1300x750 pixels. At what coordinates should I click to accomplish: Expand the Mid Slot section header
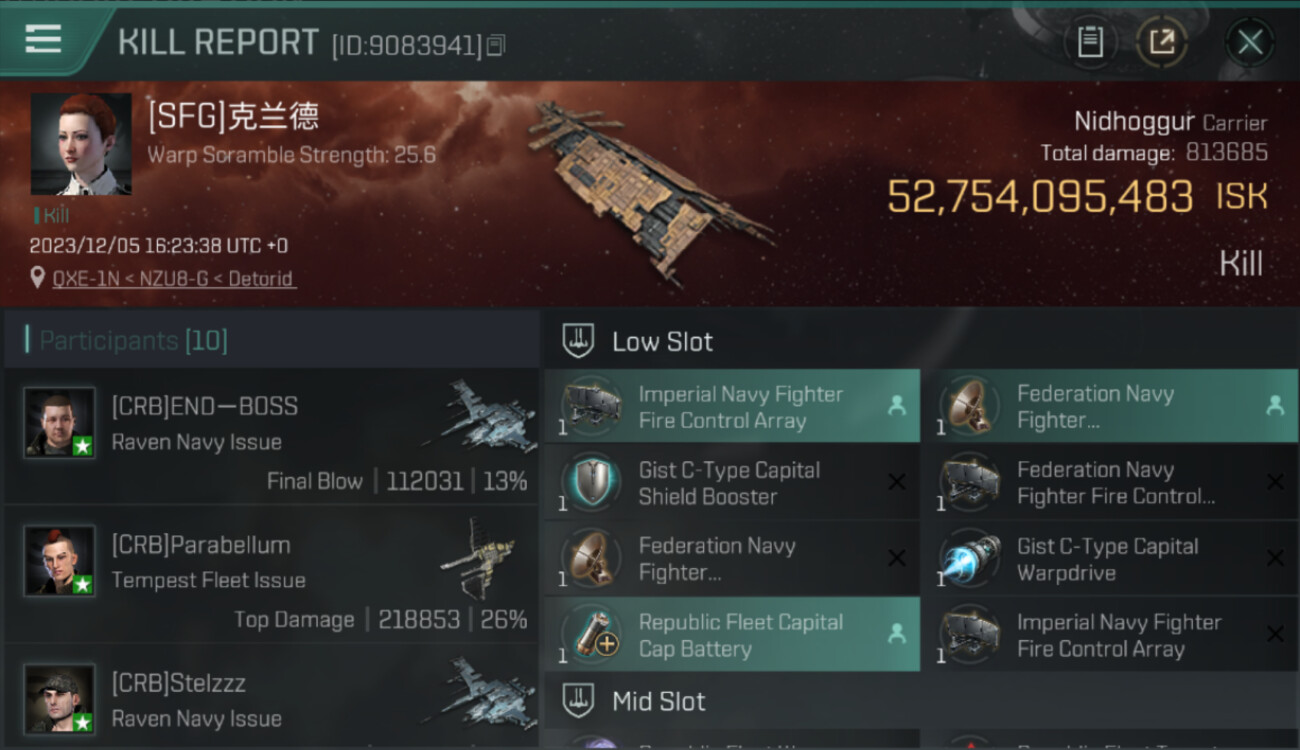click(920, 701)
